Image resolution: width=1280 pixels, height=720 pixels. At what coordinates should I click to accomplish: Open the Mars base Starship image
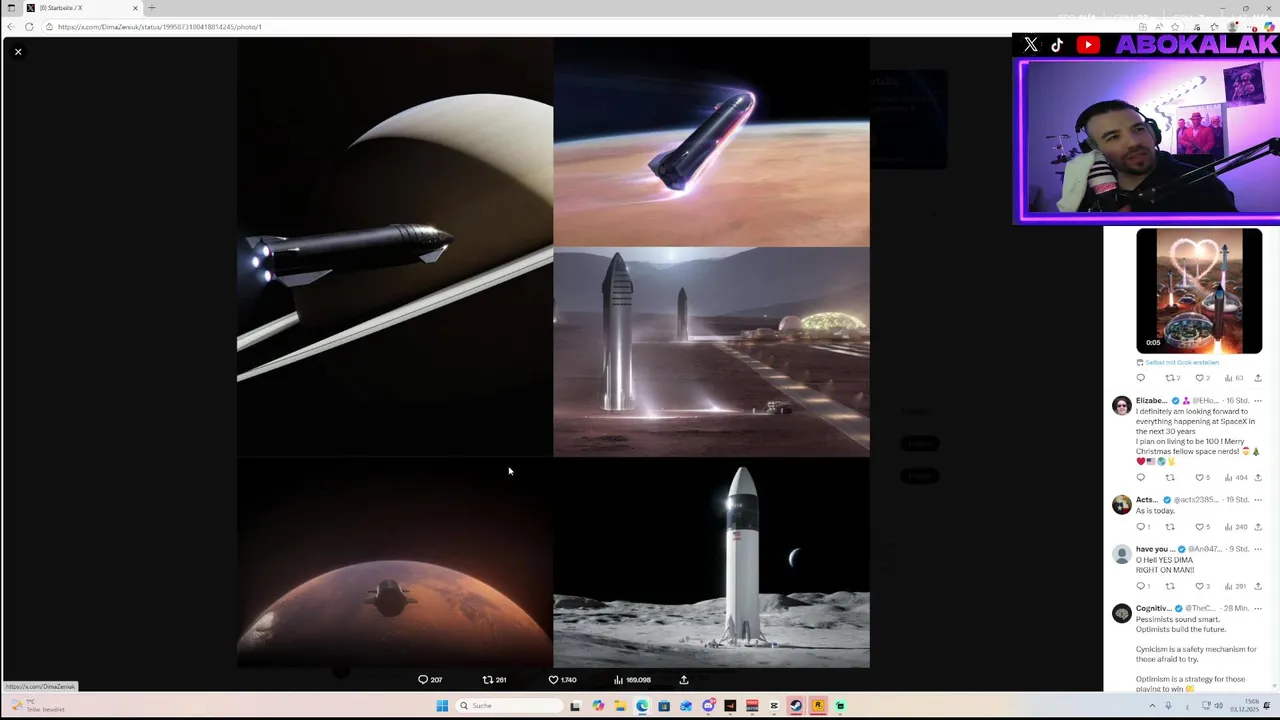coord(711,352)
